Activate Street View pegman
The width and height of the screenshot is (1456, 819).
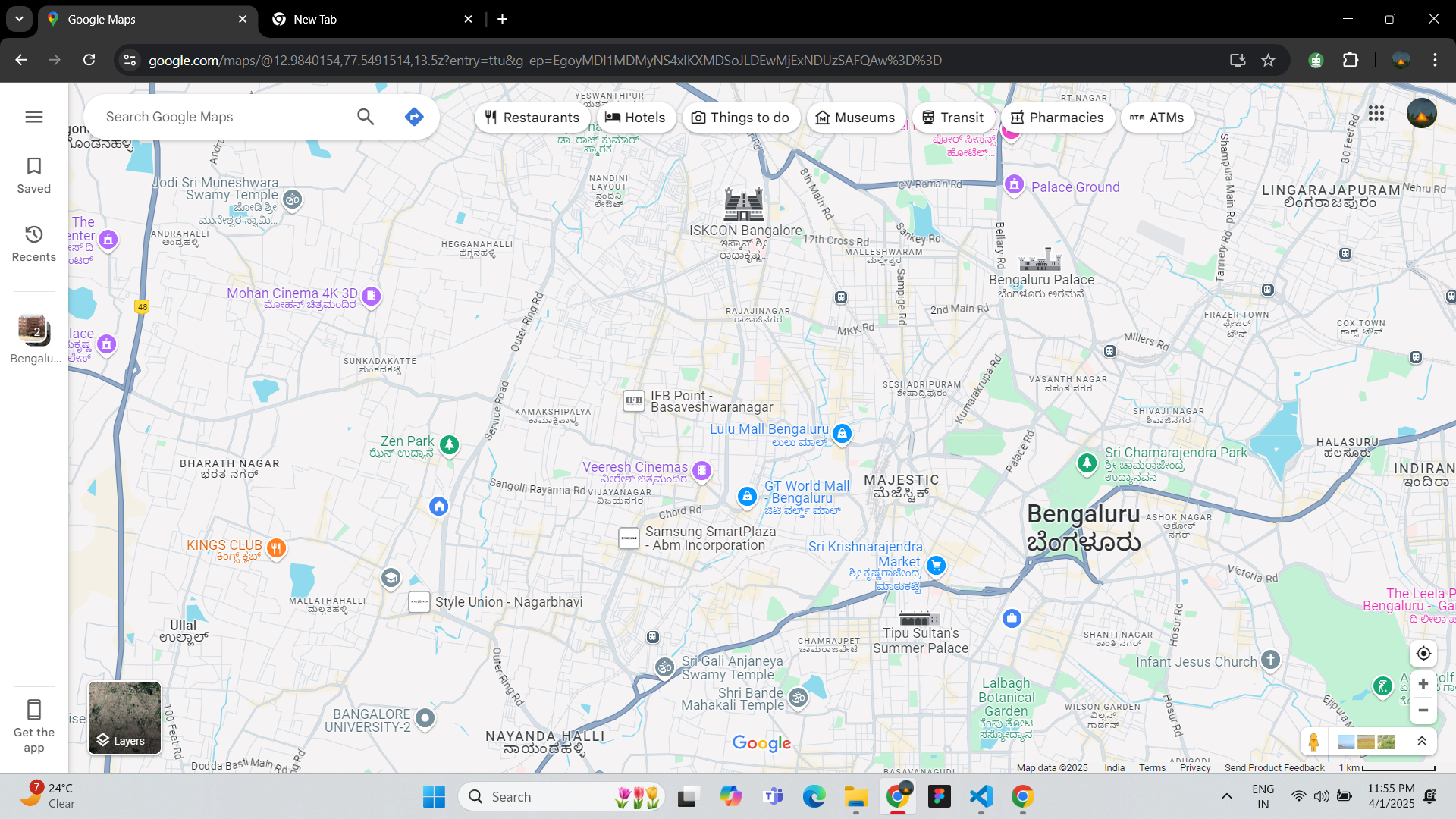(x=1314, y=742)
